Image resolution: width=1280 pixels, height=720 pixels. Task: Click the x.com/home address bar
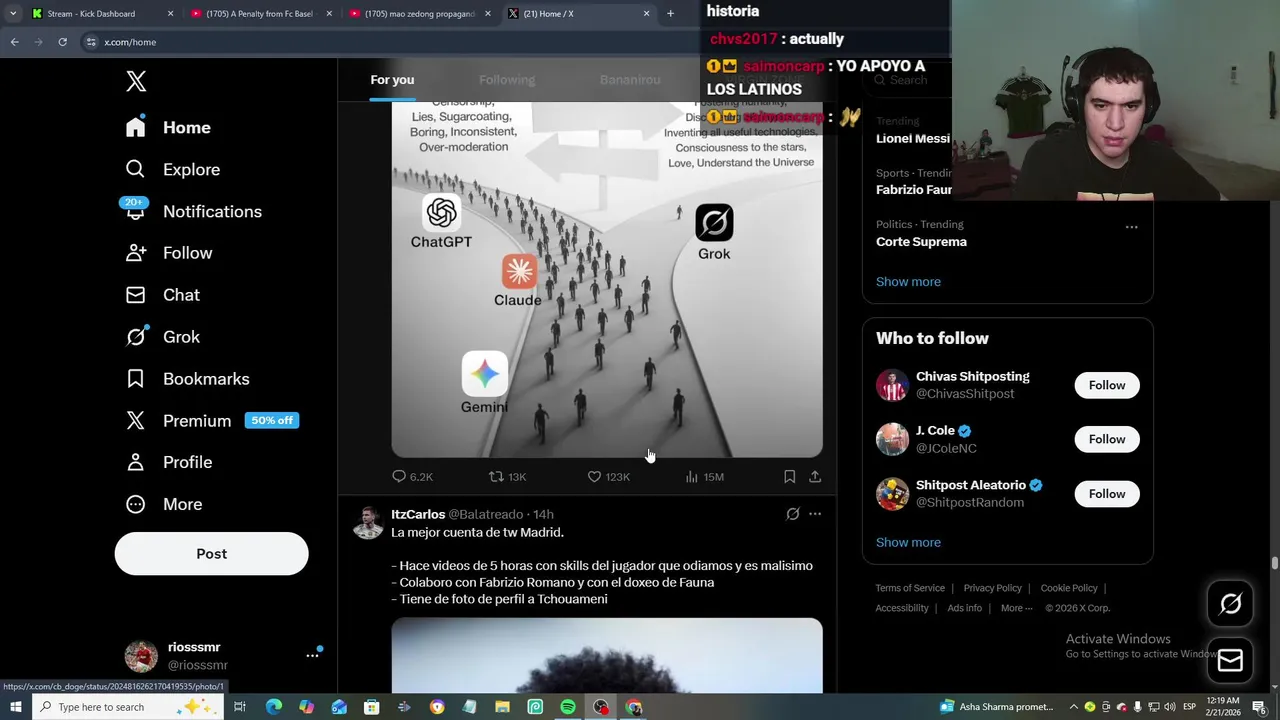coord(390,42)
